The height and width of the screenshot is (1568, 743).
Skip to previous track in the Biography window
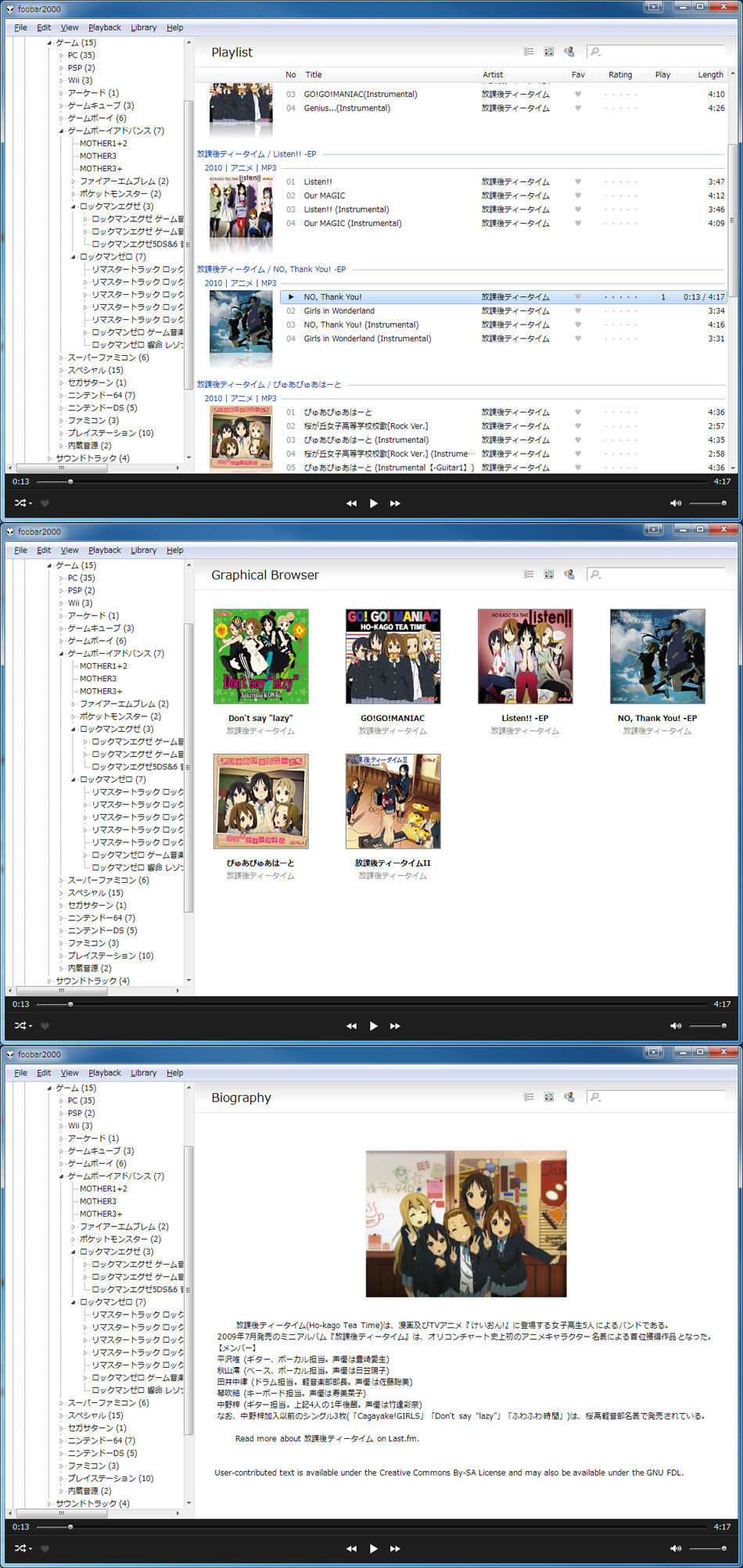[x=351, y=1548]
